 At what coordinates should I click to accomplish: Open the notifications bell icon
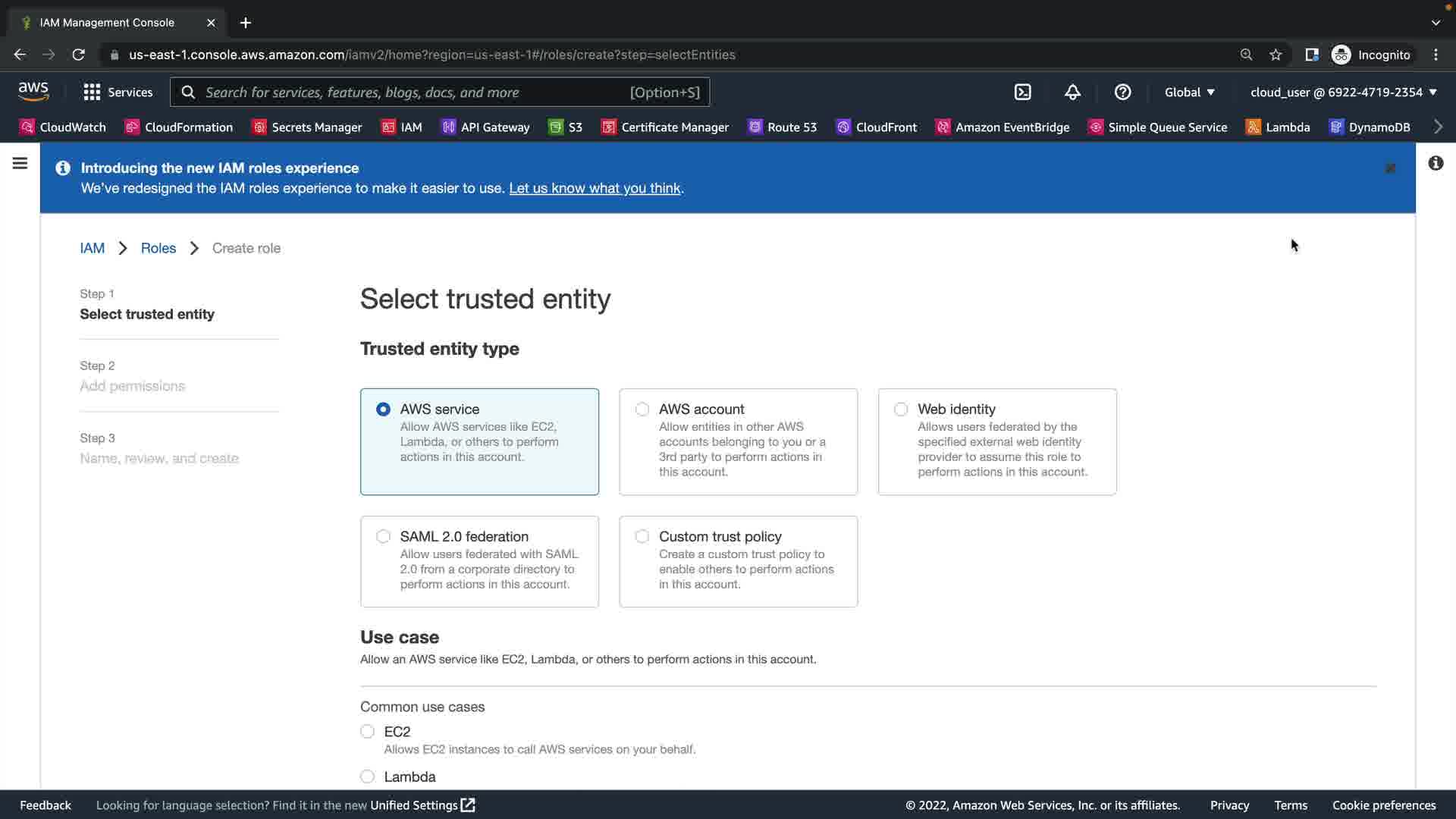click(1072, 93)
